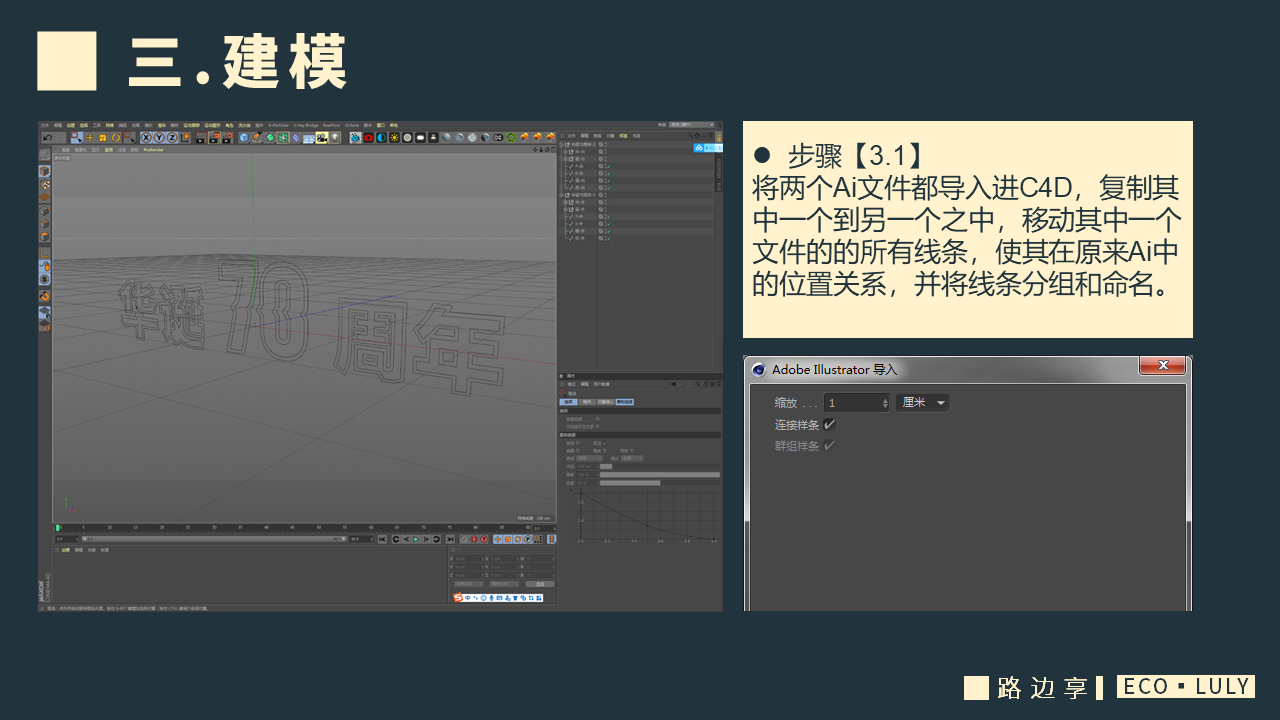Select the 华诞70周年-2 object
1280x720 pixels.
point(584,145)
